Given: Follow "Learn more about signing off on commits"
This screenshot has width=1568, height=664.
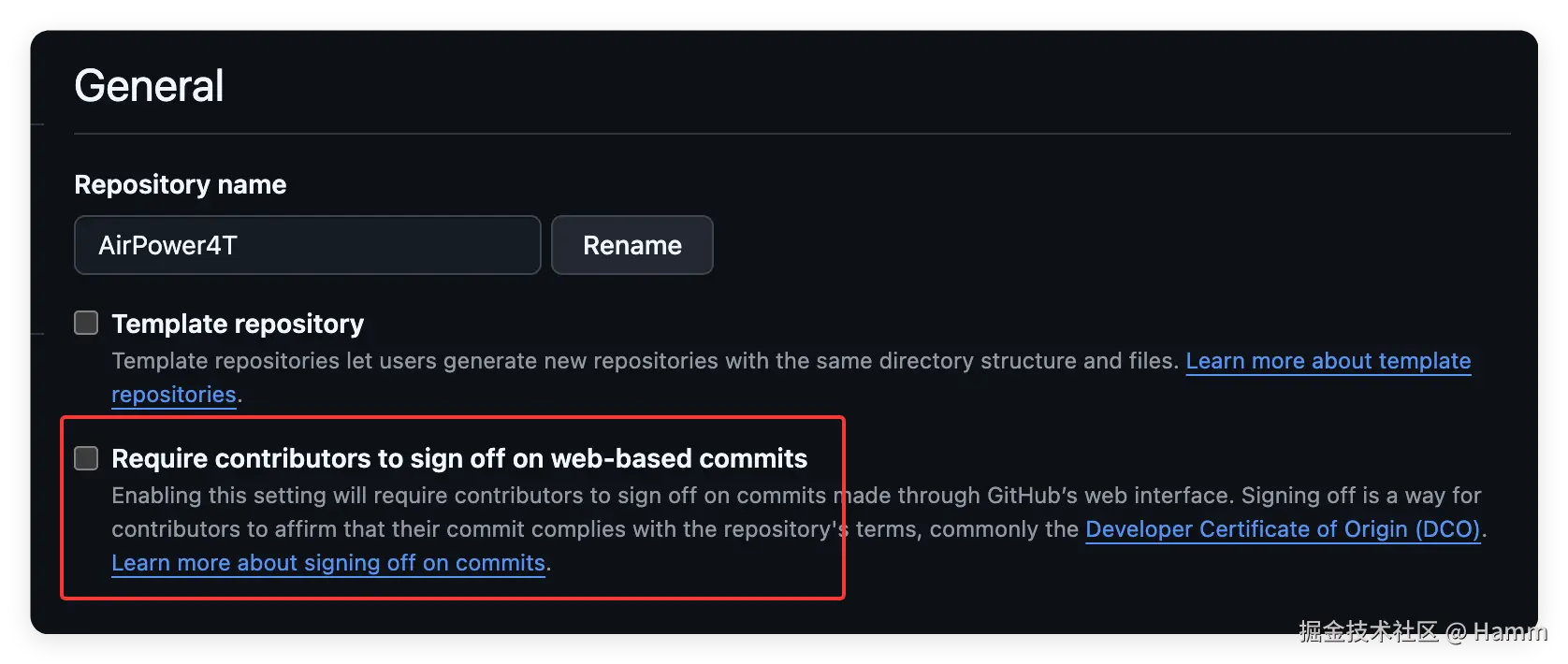Looking at the screenshot, I should [x=328, y=563].
